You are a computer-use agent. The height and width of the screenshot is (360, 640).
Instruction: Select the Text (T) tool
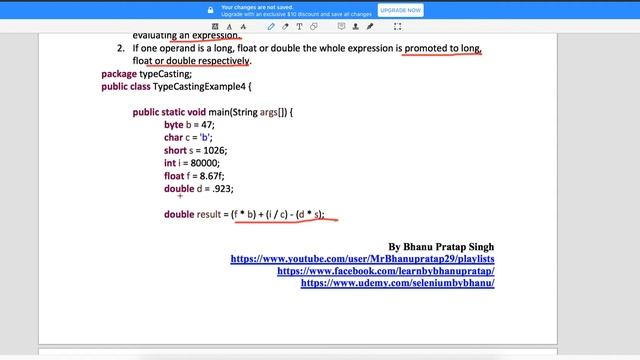click(x=300, y=27)
